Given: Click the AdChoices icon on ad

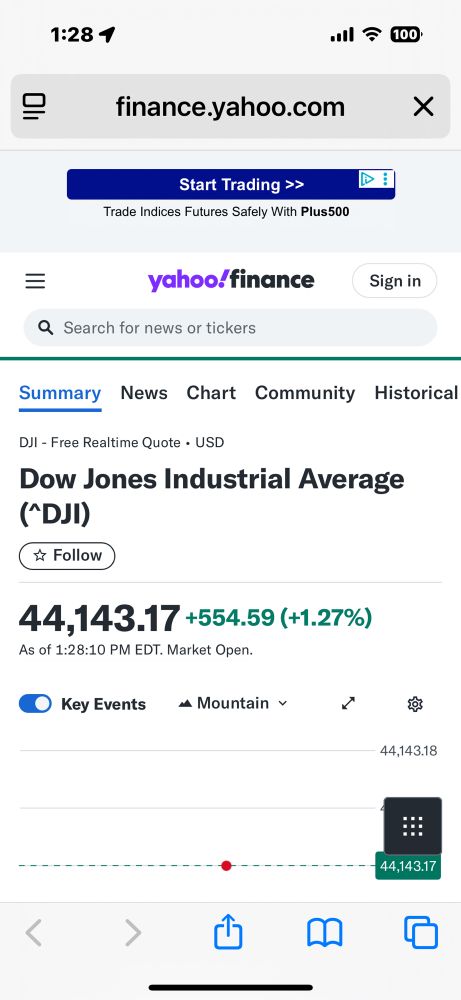Looking at the screenshot, I should [367, 179].
